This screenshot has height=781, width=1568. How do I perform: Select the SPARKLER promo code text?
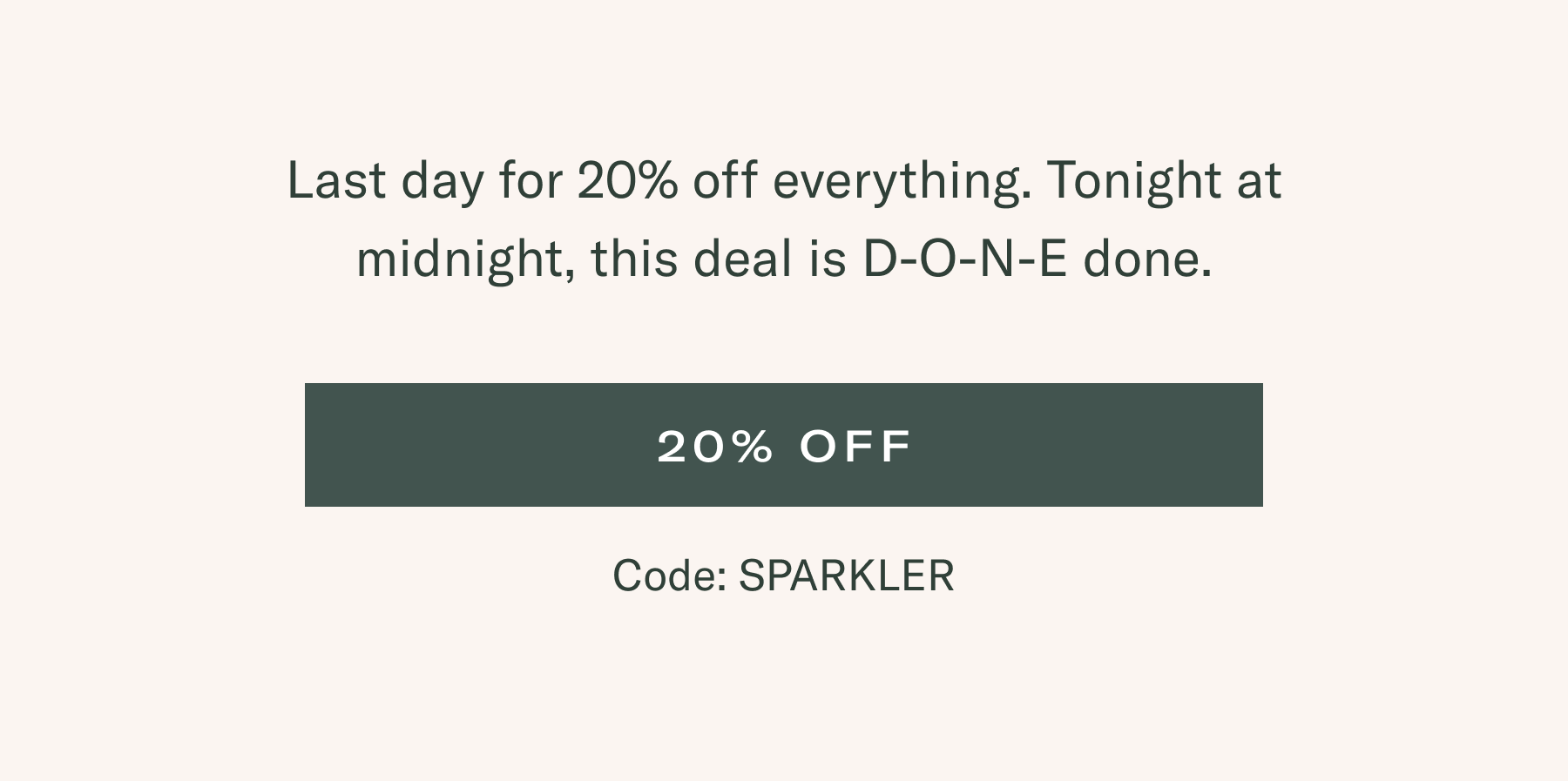[847, 576]
